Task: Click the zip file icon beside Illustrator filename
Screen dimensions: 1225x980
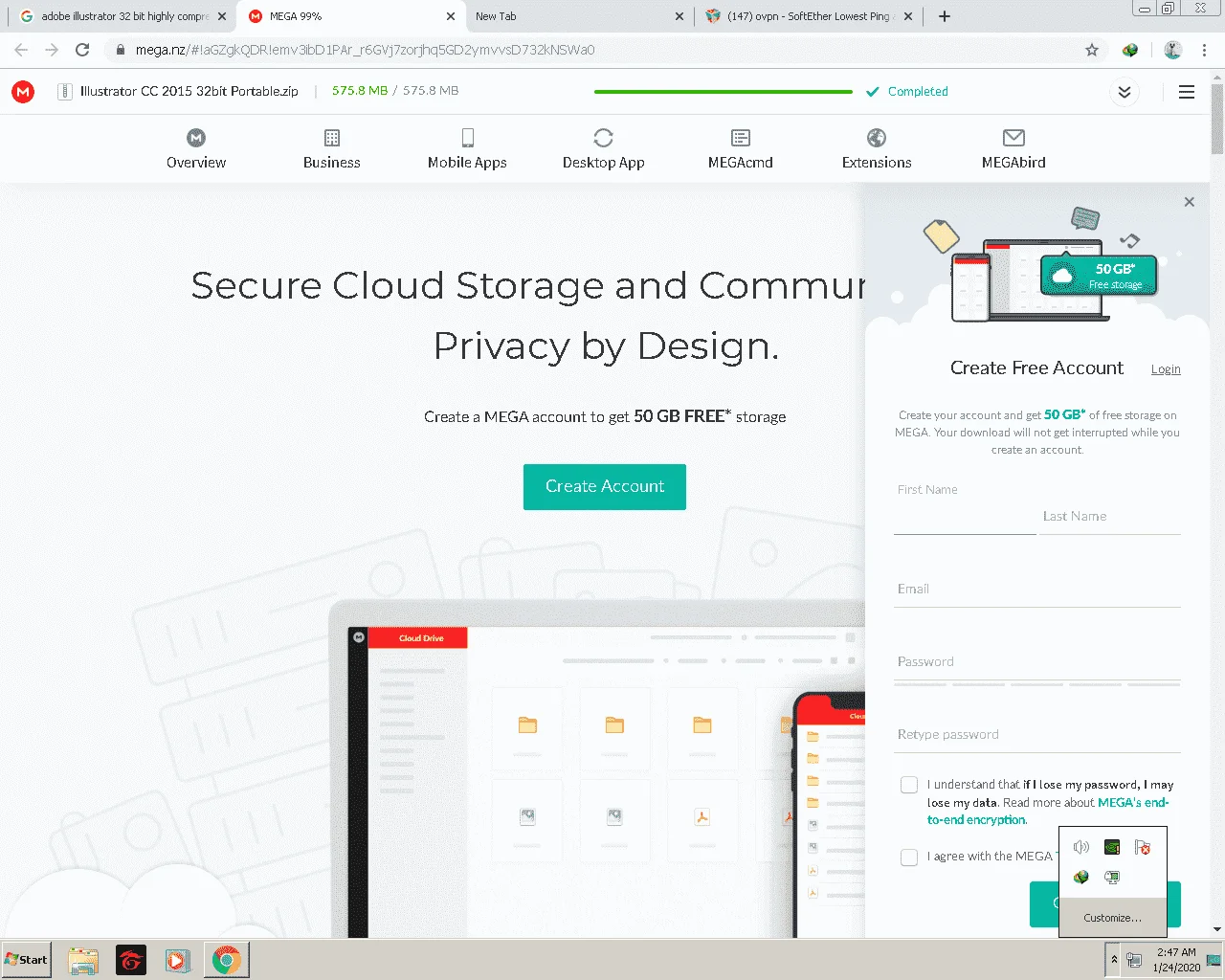Action: 65,92
